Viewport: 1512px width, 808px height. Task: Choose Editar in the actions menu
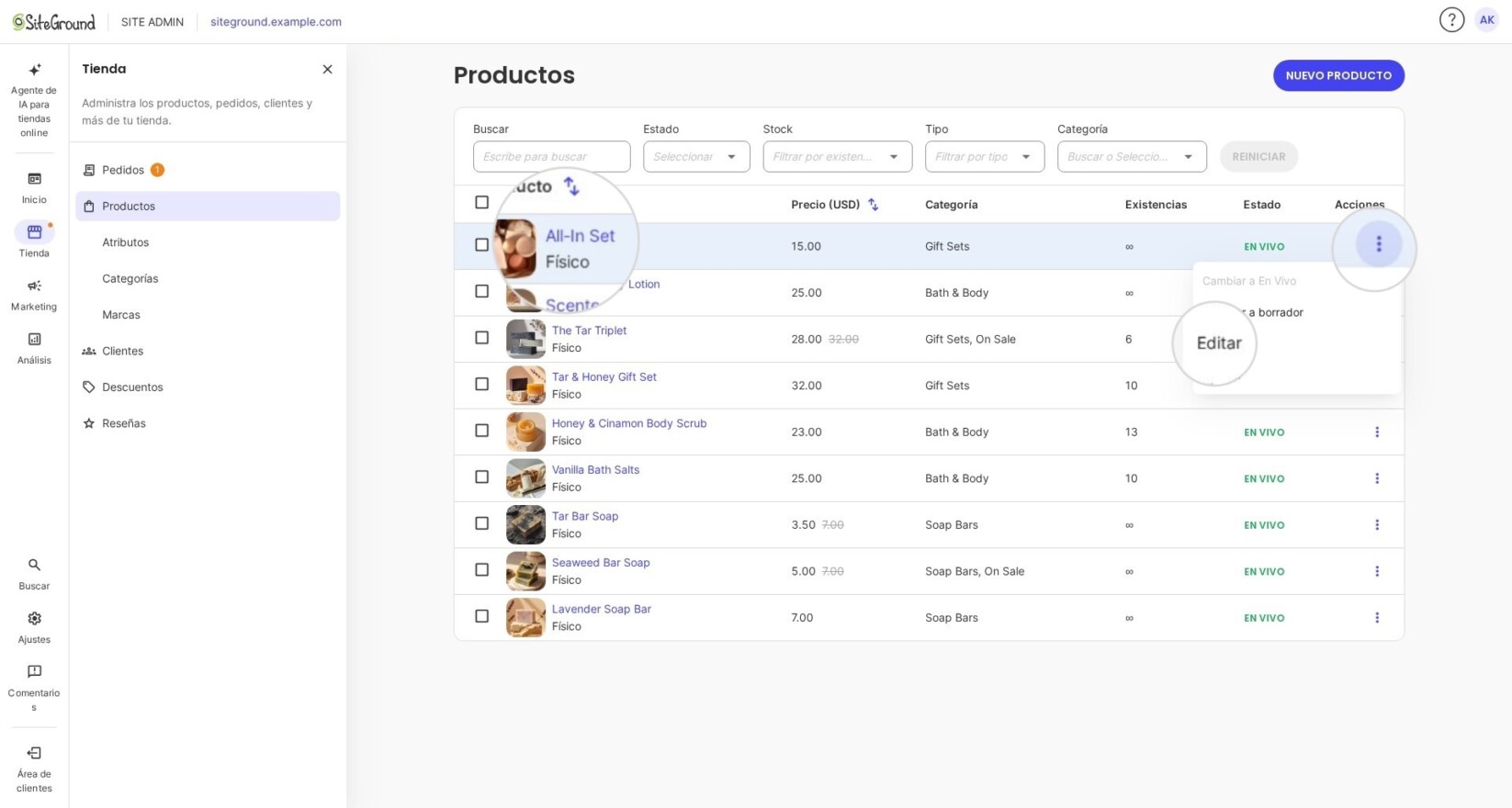pos(1219,342)
